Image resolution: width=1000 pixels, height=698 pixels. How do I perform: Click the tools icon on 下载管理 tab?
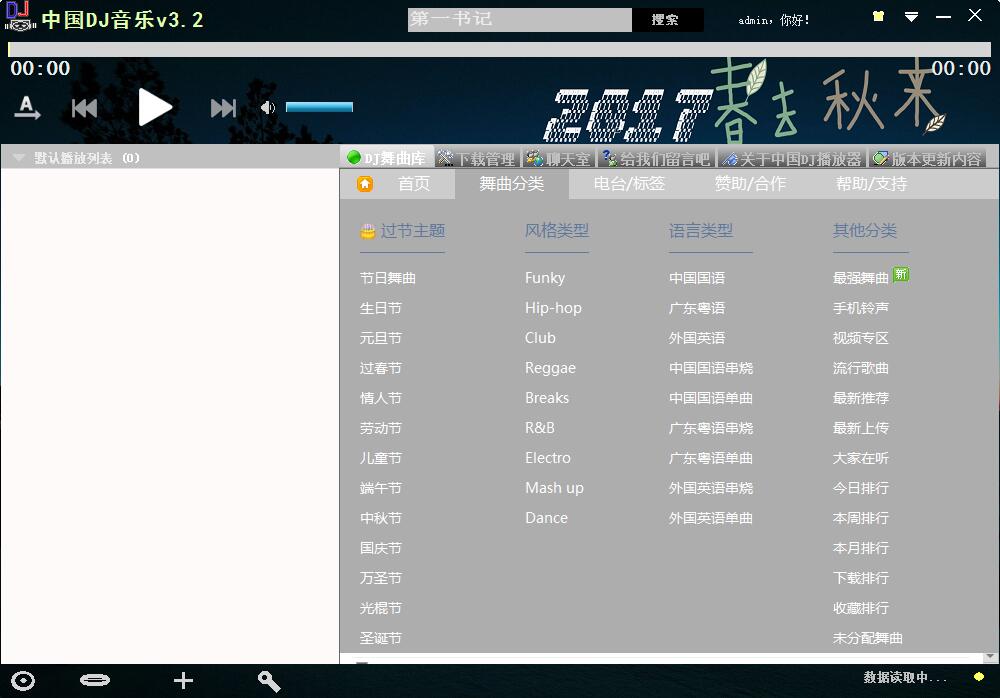coord(445,158)
